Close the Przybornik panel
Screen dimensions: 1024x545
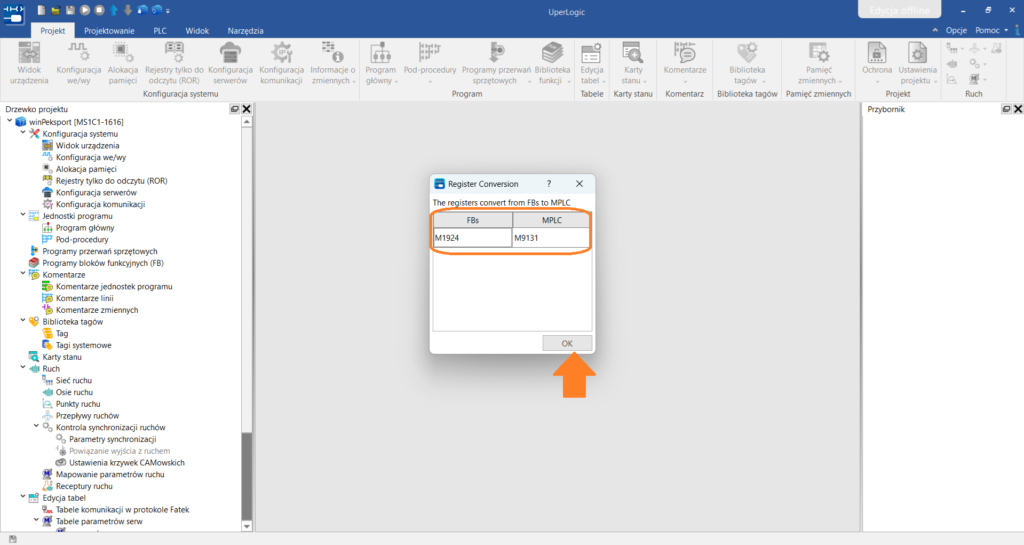[x=1017, y=109]
